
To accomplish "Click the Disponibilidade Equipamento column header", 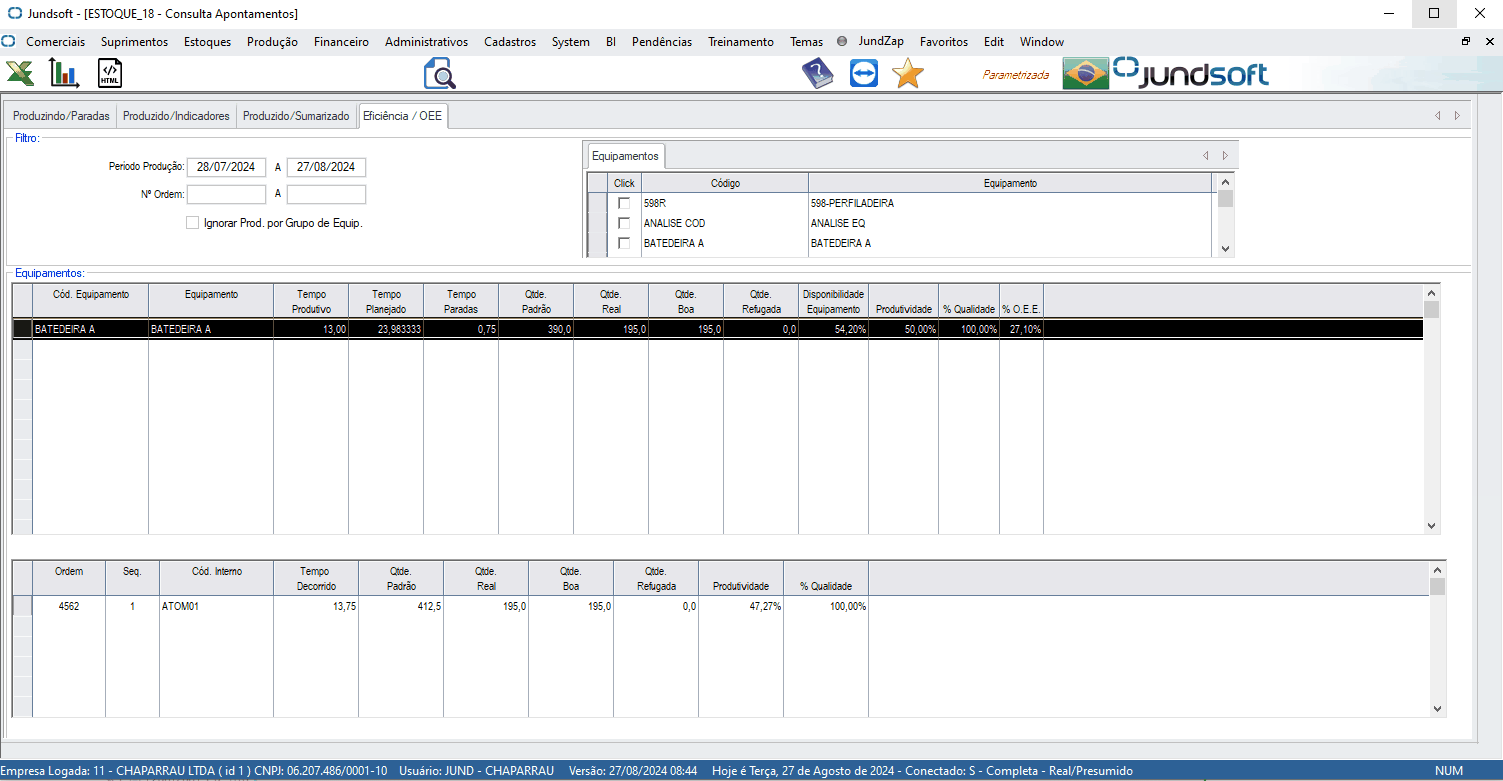I will click(x=833, y=301).
